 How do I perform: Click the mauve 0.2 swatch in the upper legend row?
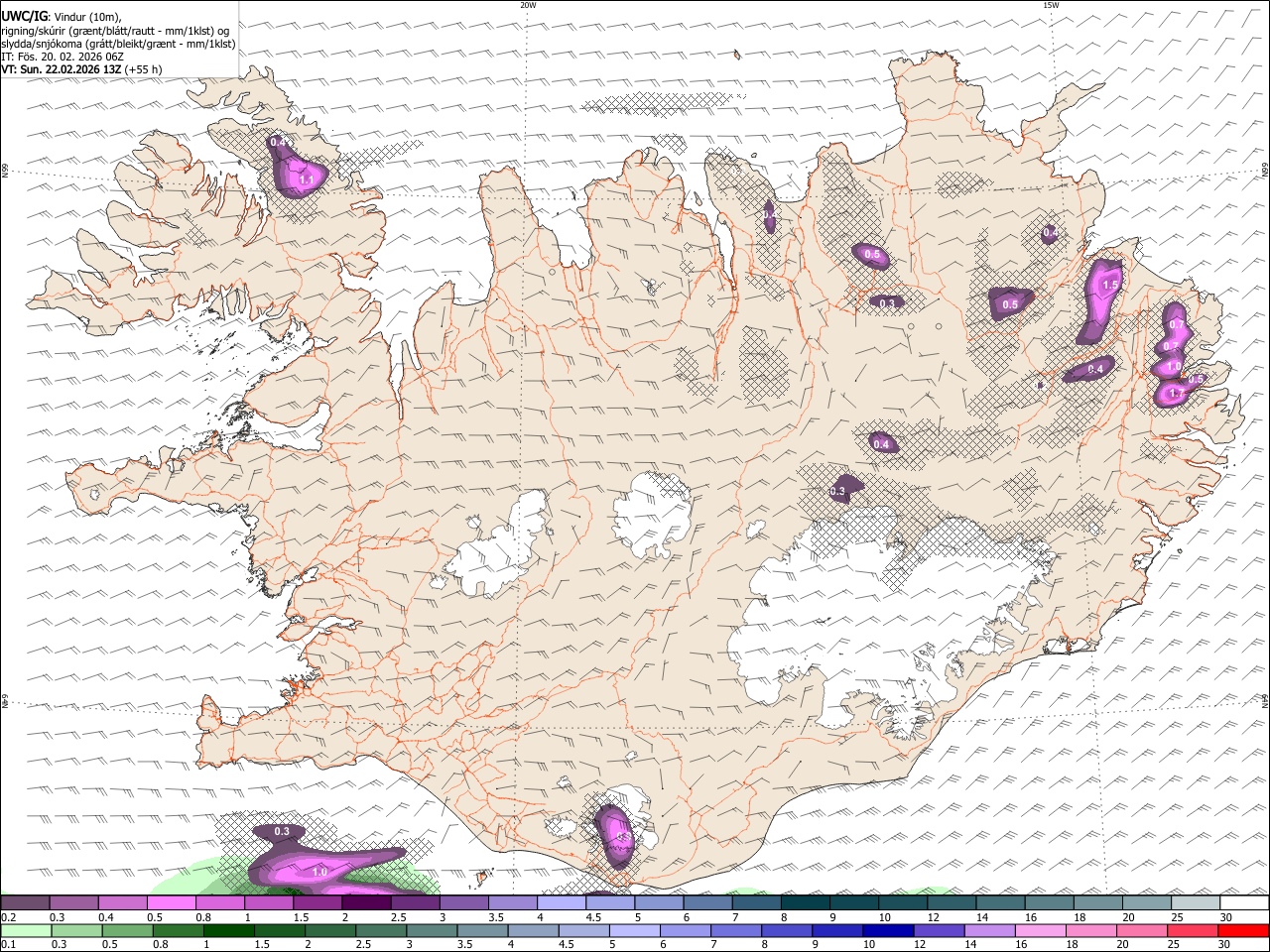coord(25,902)
